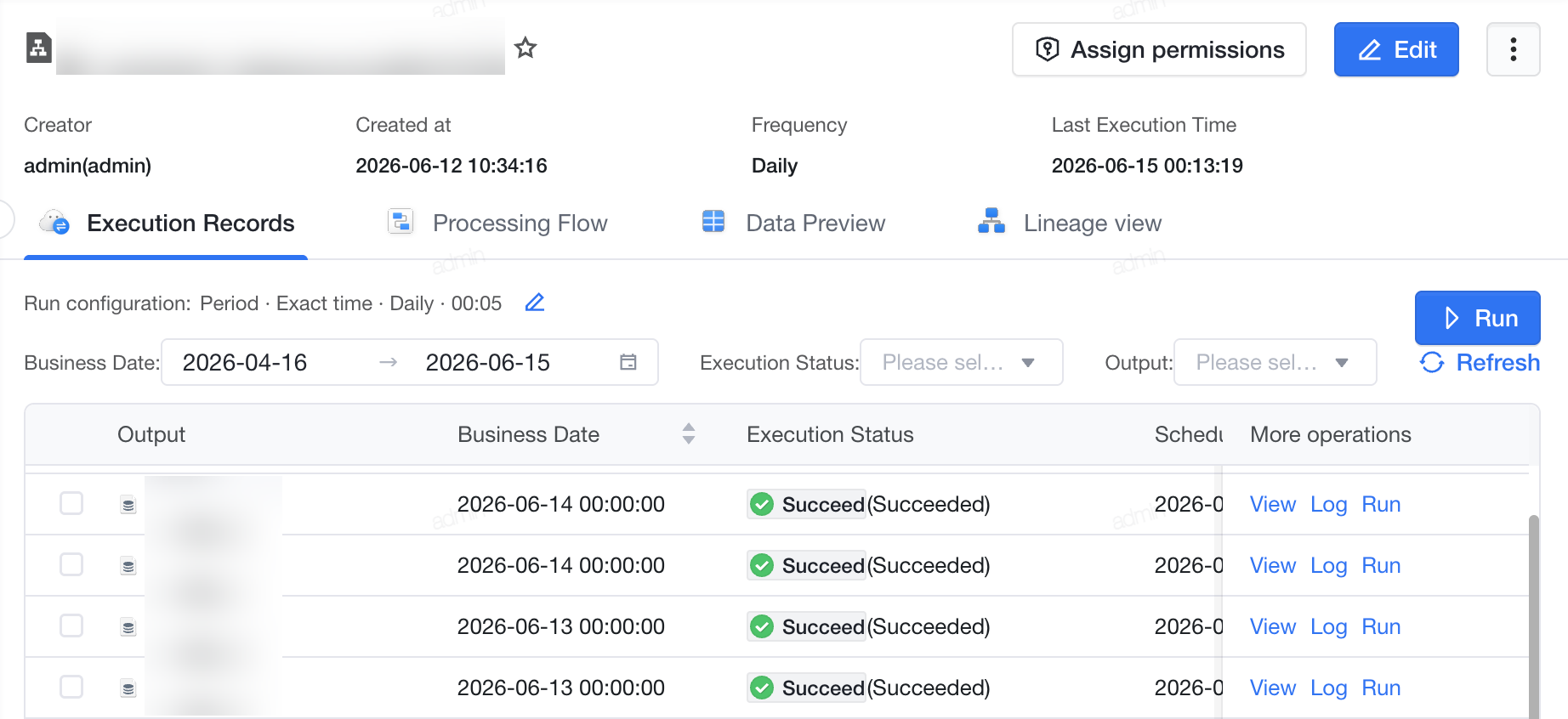Click the table's vertical scrollbar

tap(1534, 616)
